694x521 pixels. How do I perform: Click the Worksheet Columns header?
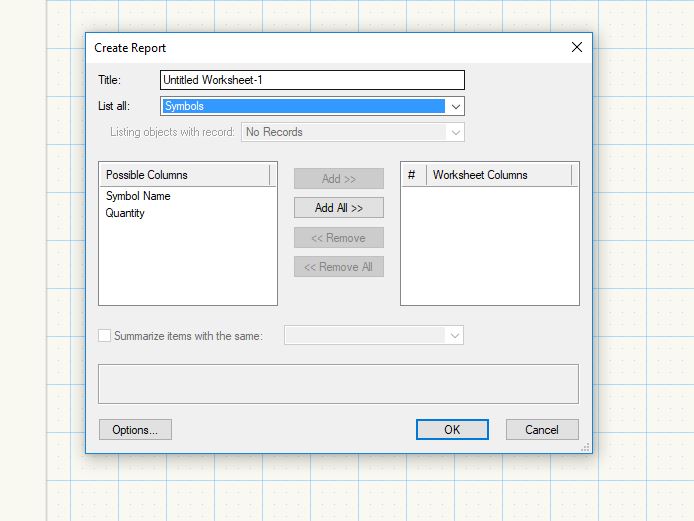click(x=499, y=175)
